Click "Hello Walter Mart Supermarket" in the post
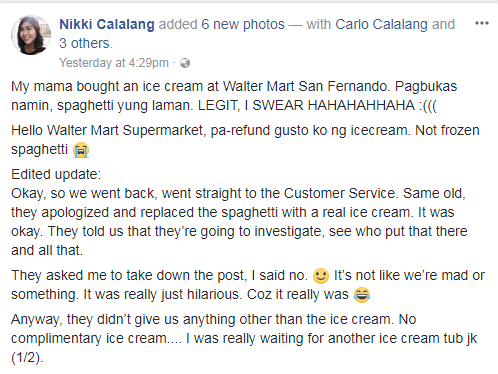The width and height of the screenshot is (498, 374). tap(107, 130)
